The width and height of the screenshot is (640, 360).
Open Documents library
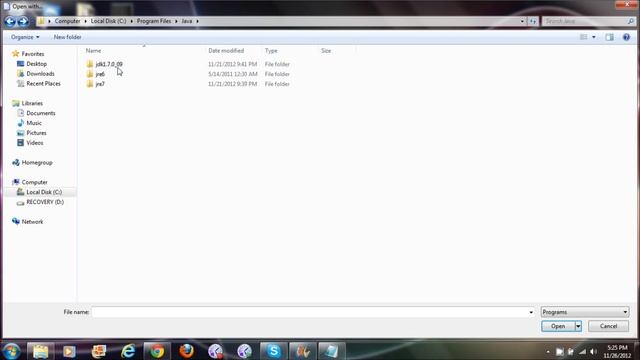click(x=40, y=113)
